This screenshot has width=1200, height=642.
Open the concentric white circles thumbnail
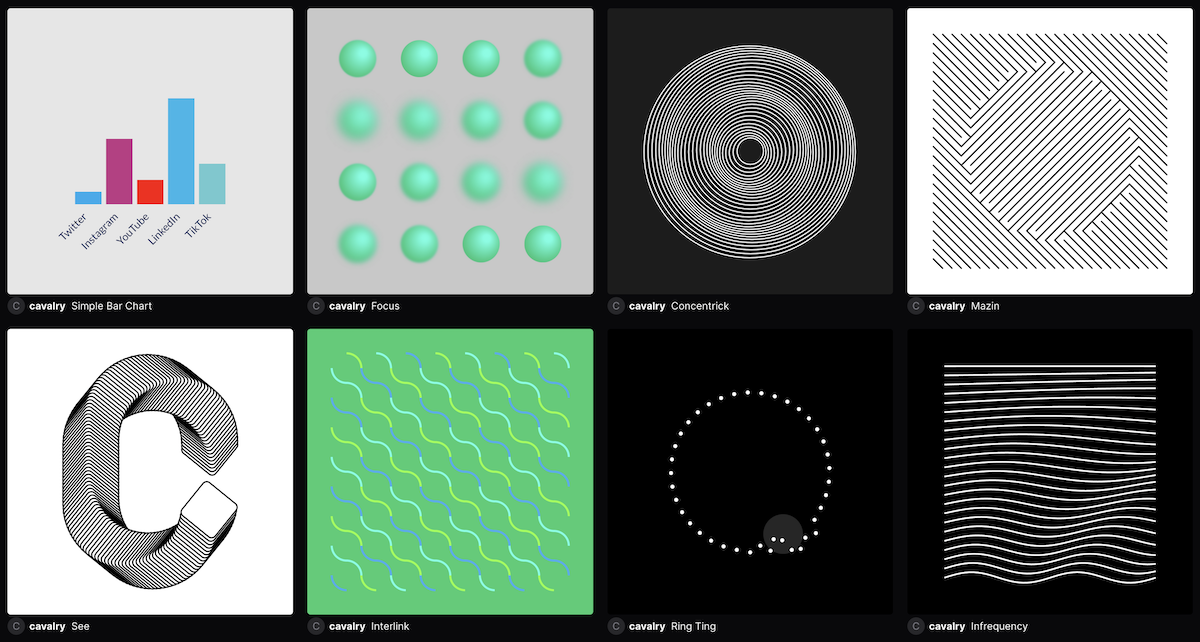[x=750, y=151]
